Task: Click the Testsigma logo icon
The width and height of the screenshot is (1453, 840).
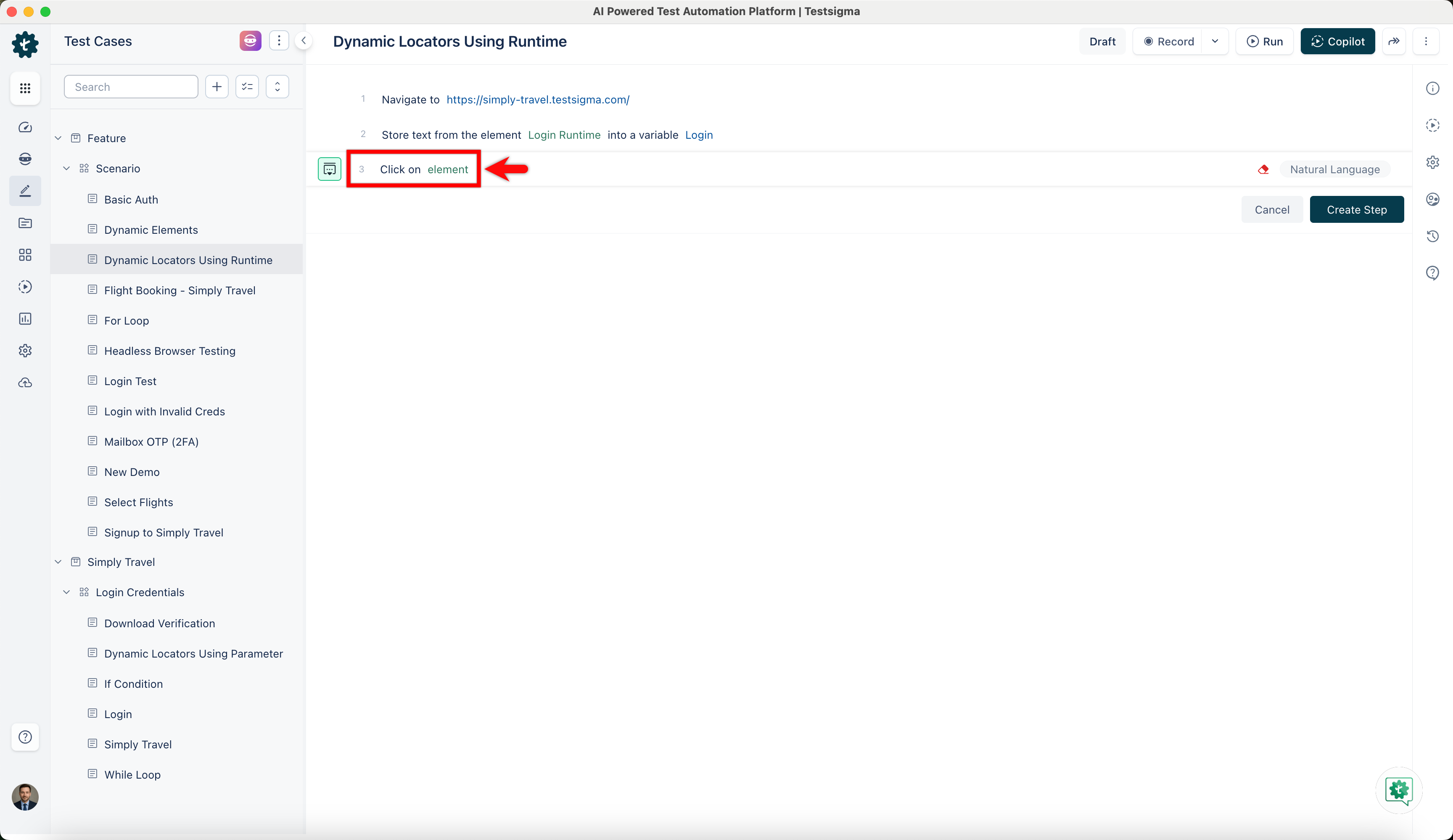Action: [x=25, y=45]
